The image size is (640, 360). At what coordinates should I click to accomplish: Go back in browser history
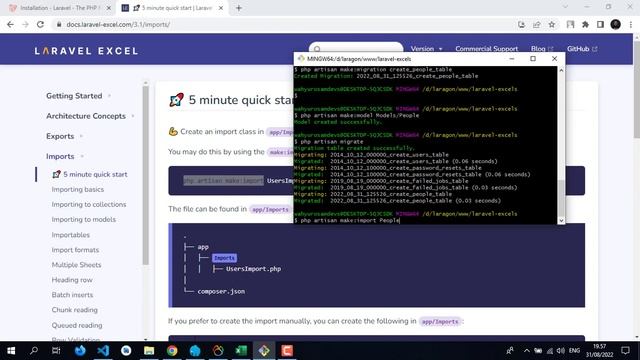pyautogui.click(x=10, y=24)
